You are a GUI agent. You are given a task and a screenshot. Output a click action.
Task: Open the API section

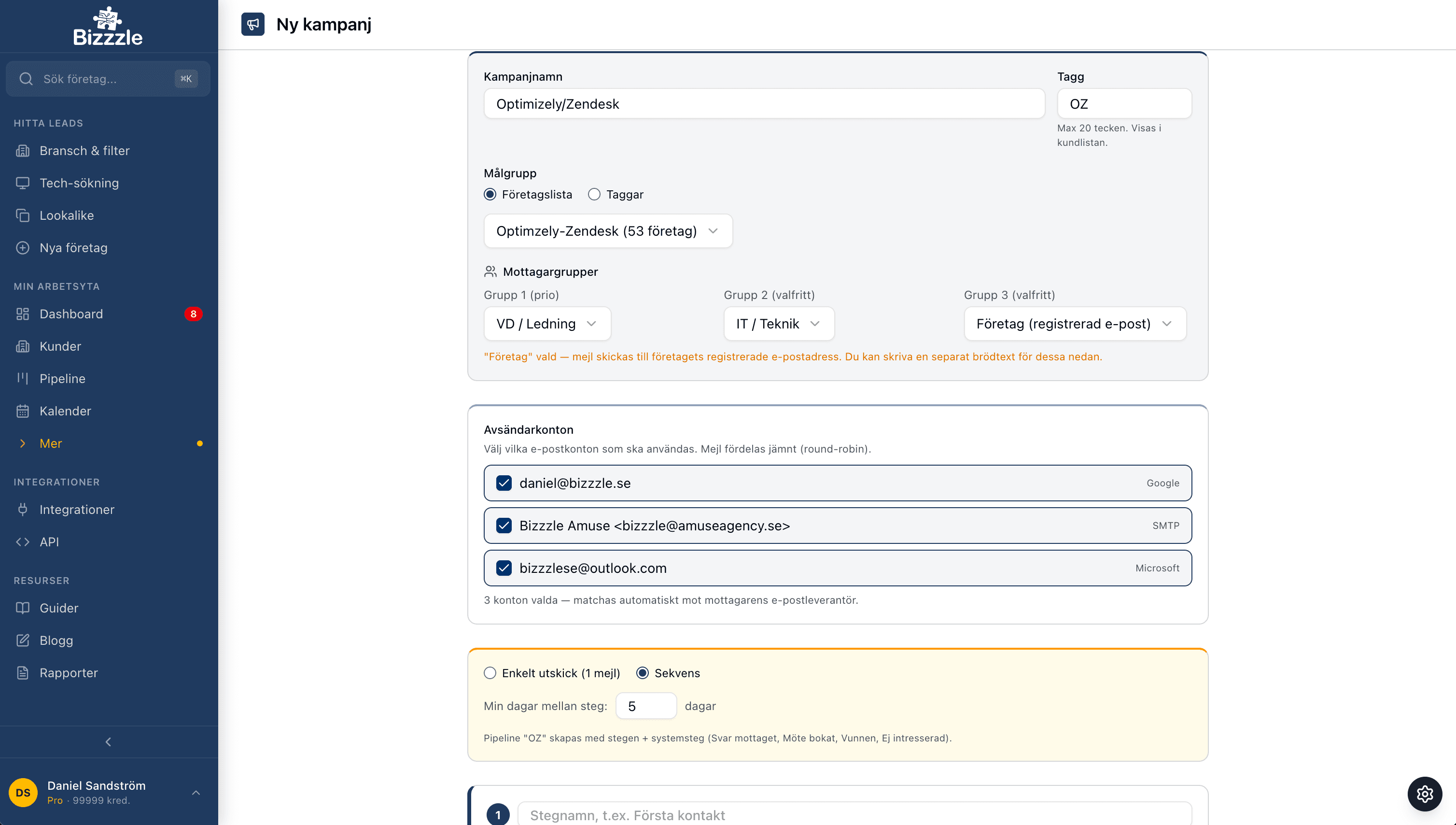click(x=49, y=541)
